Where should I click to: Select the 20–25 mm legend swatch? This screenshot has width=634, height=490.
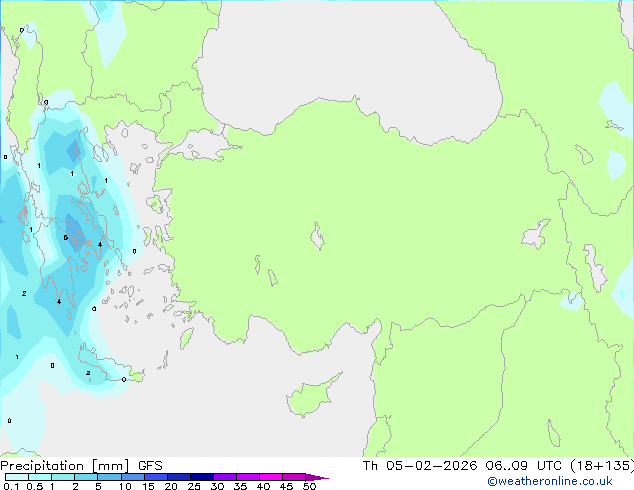click(179, 477)
